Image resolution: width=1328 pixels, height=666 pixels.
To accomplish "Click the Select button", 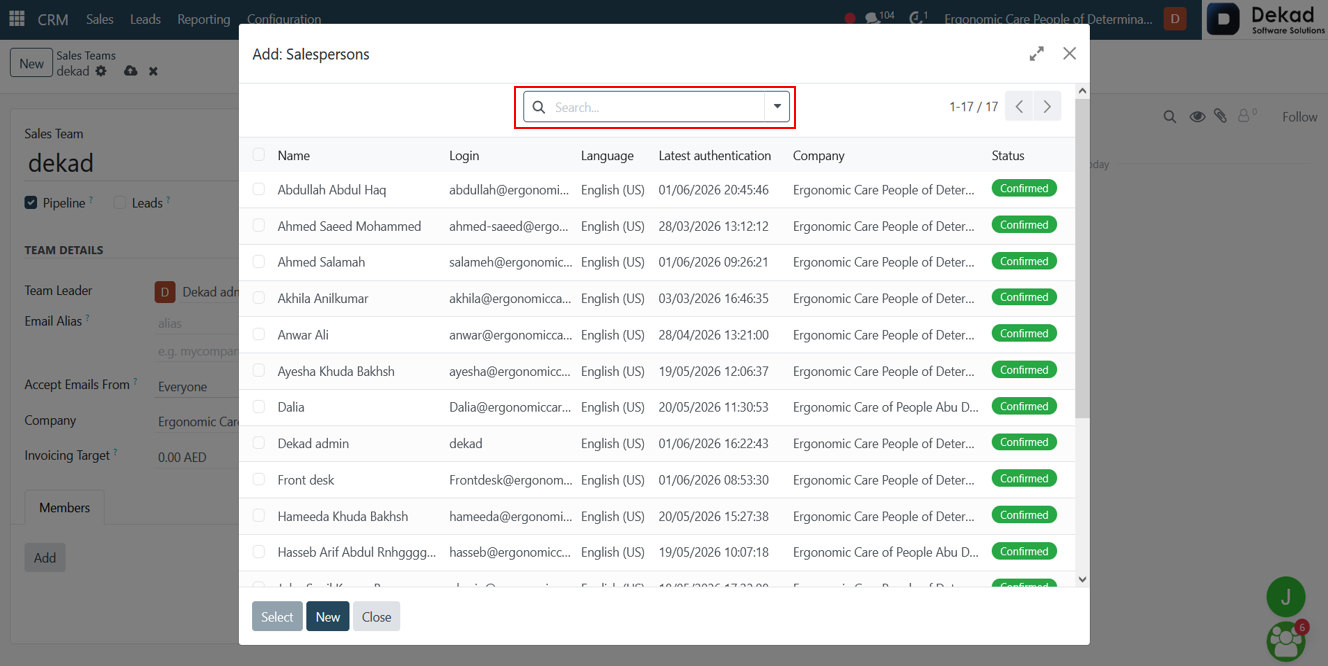I will [277, 617].
